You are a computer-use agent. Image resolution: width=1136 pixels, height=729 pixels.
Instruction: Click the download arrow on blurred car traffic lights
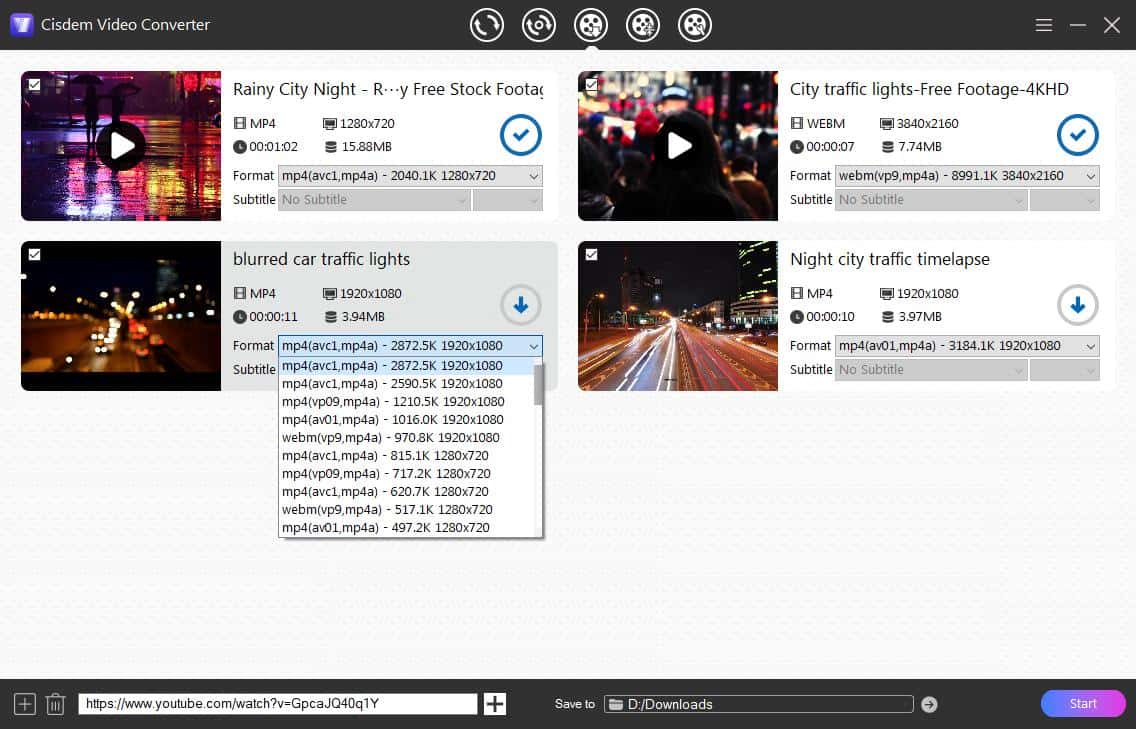[520, 305]
